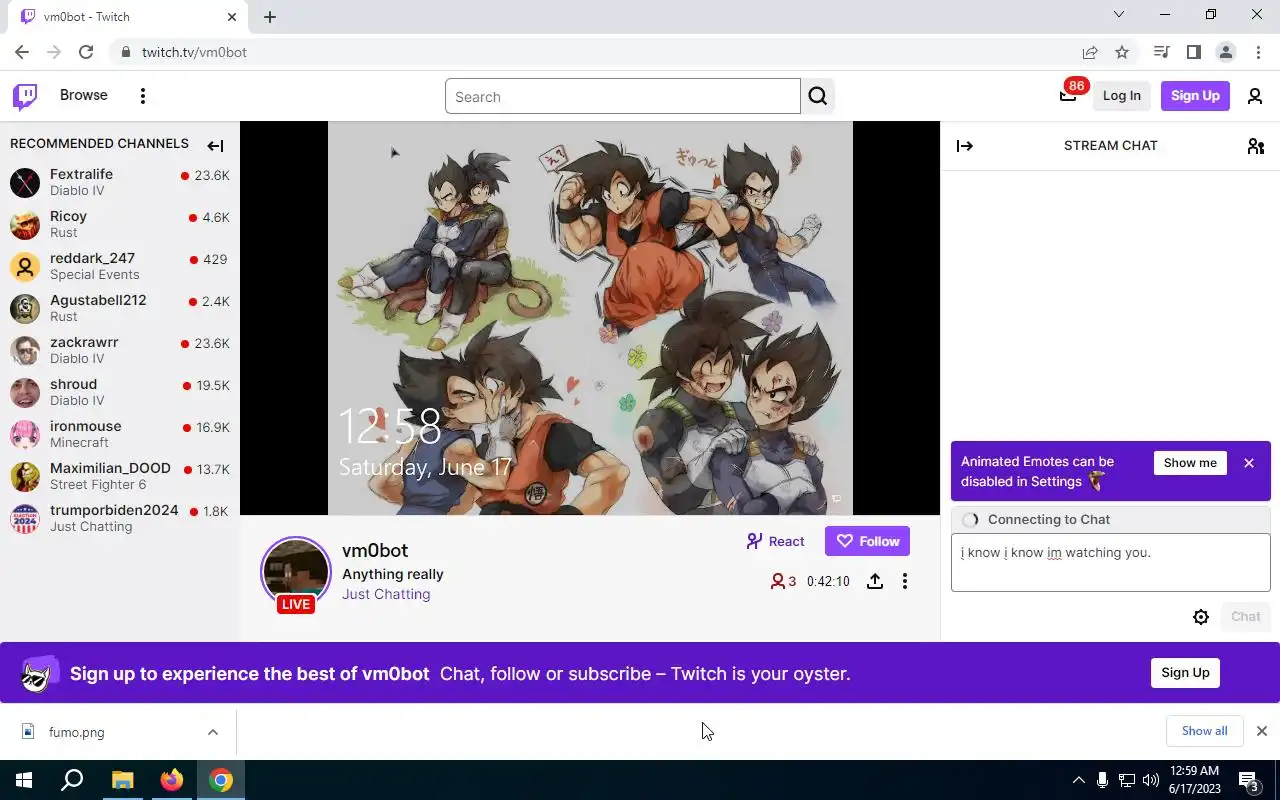Screen dimensions: 1280x800
Task: Bookmark this page with the star
Action: pyautogui.click(x=1122, y=52)
